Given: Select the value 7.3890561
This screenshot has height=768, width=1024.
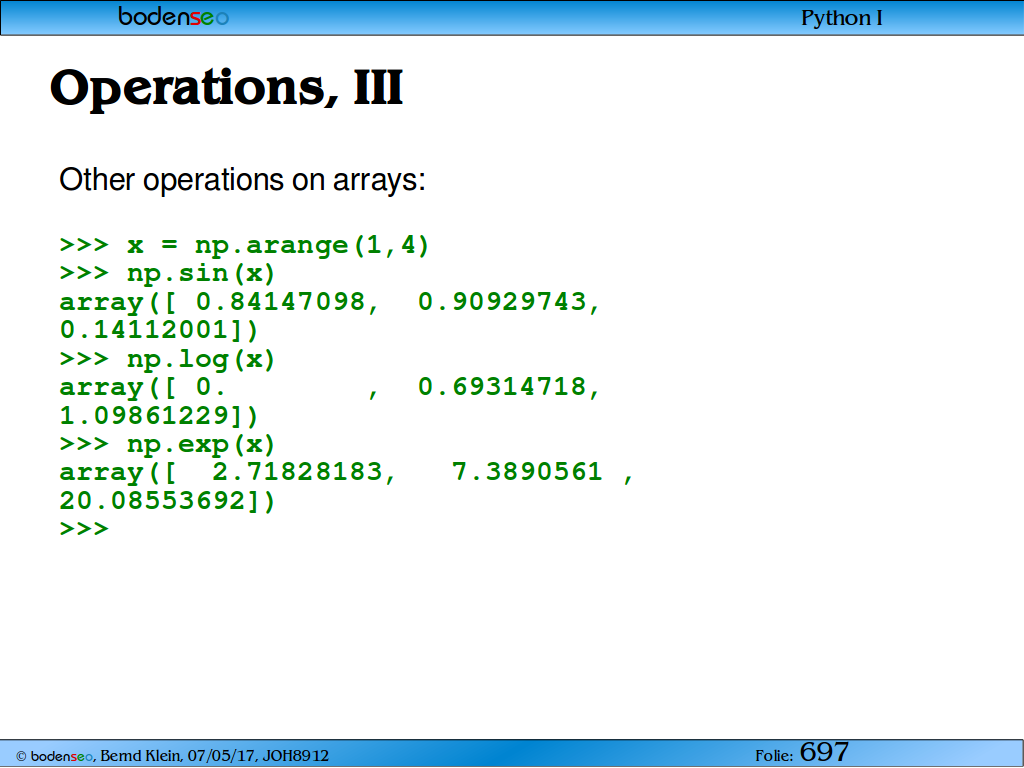Looking at the screenshot, I should (x=527, y=472).
